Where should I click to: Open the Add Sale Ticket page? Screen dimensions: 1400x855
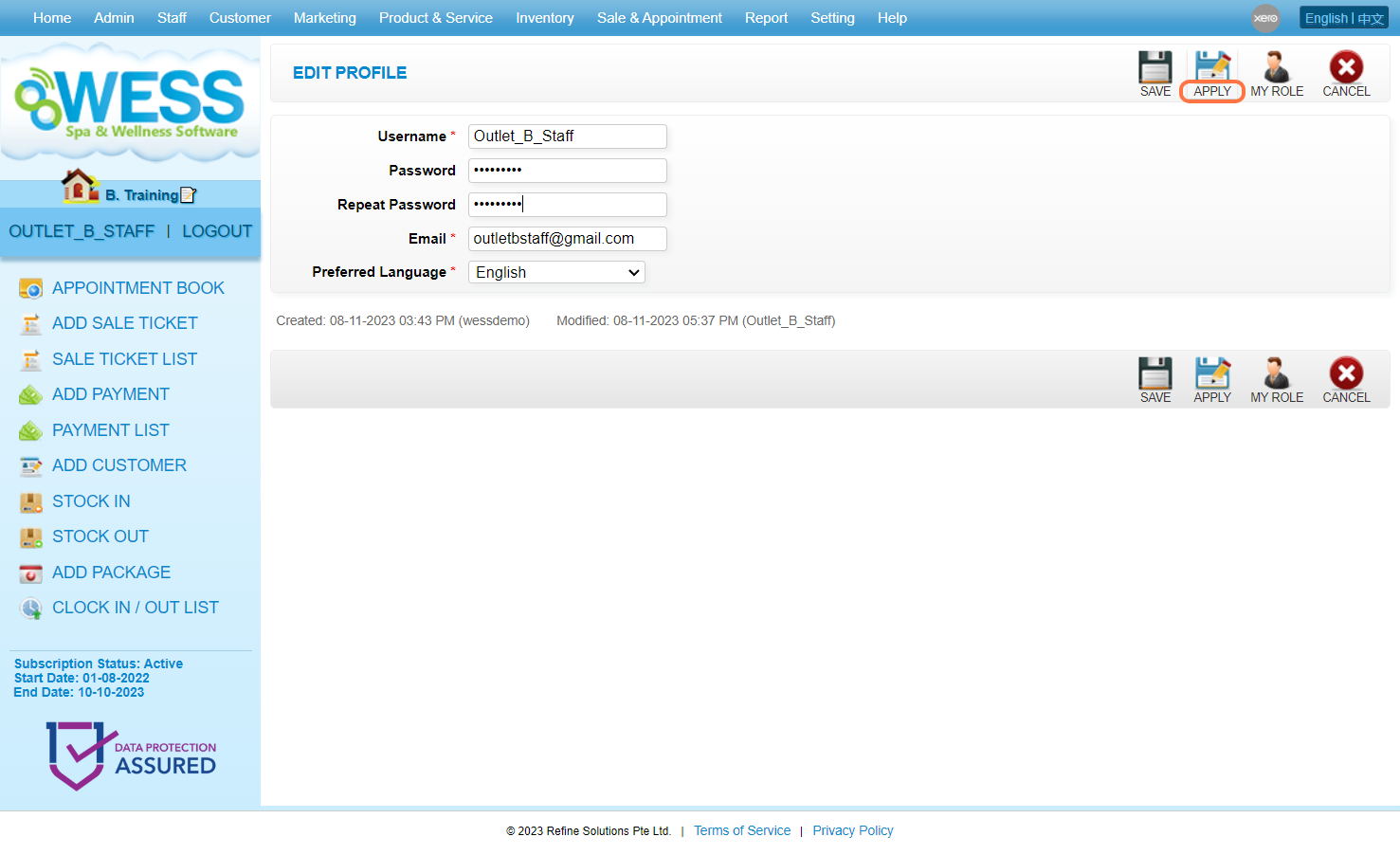[124, 323]
